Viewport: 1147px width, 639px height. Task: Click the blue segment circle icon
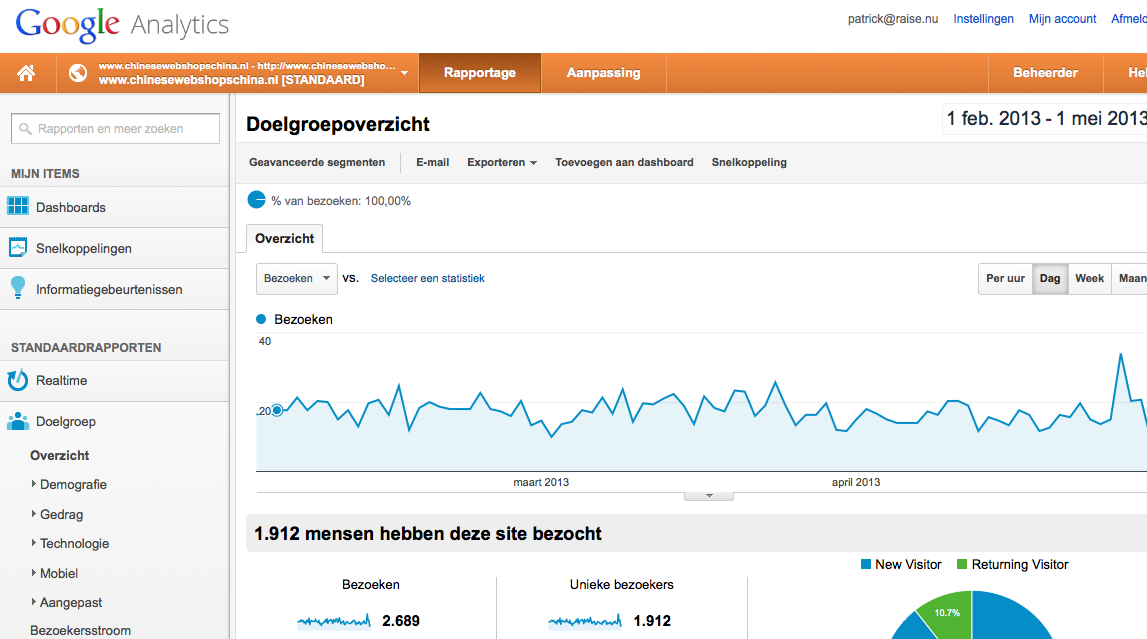(256, 200)
